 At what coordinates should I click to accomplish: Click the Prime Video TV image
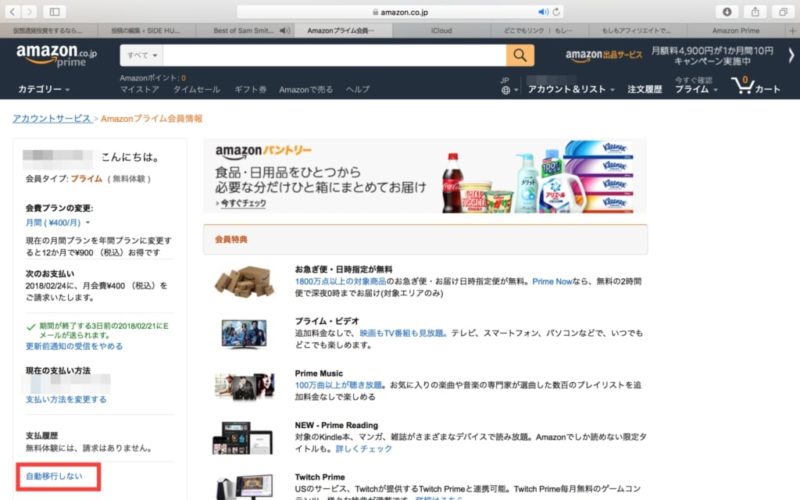(x=244, y=334)
